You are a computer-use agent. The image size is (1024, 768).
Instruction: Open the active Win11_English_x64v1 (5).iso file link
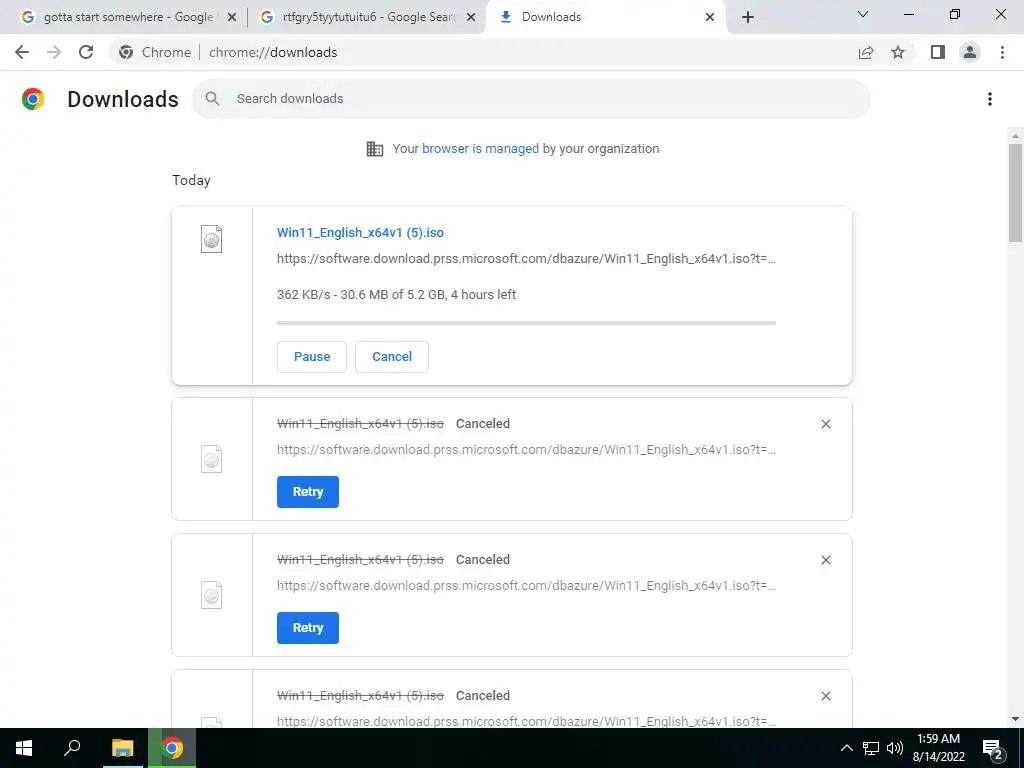click(360, 232)
